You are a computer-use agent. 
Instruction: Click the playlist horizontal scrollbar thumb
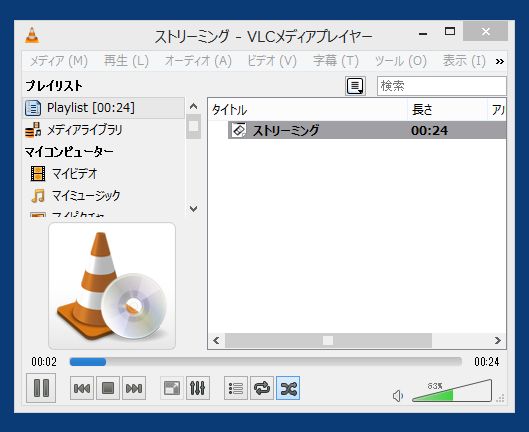pos(328,341)
